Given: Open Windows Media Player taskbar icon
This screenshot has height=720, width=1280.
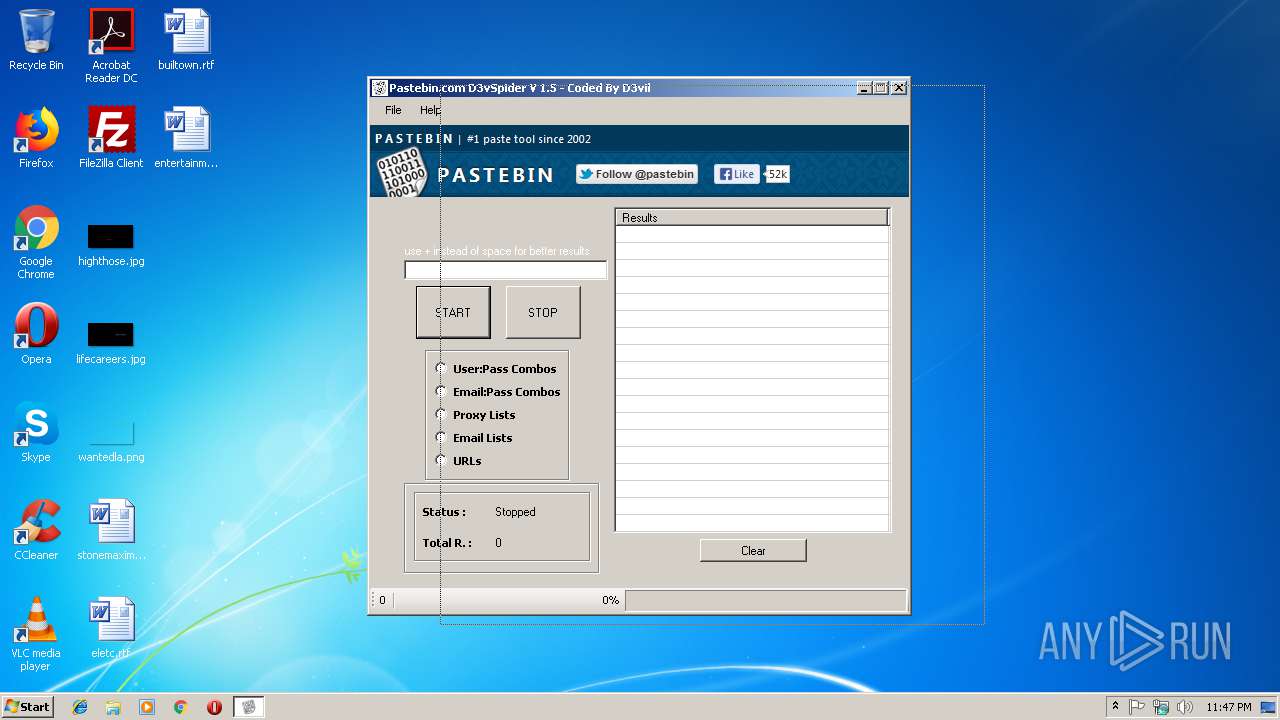Looking at the screenshot, I should click(147, 707).
